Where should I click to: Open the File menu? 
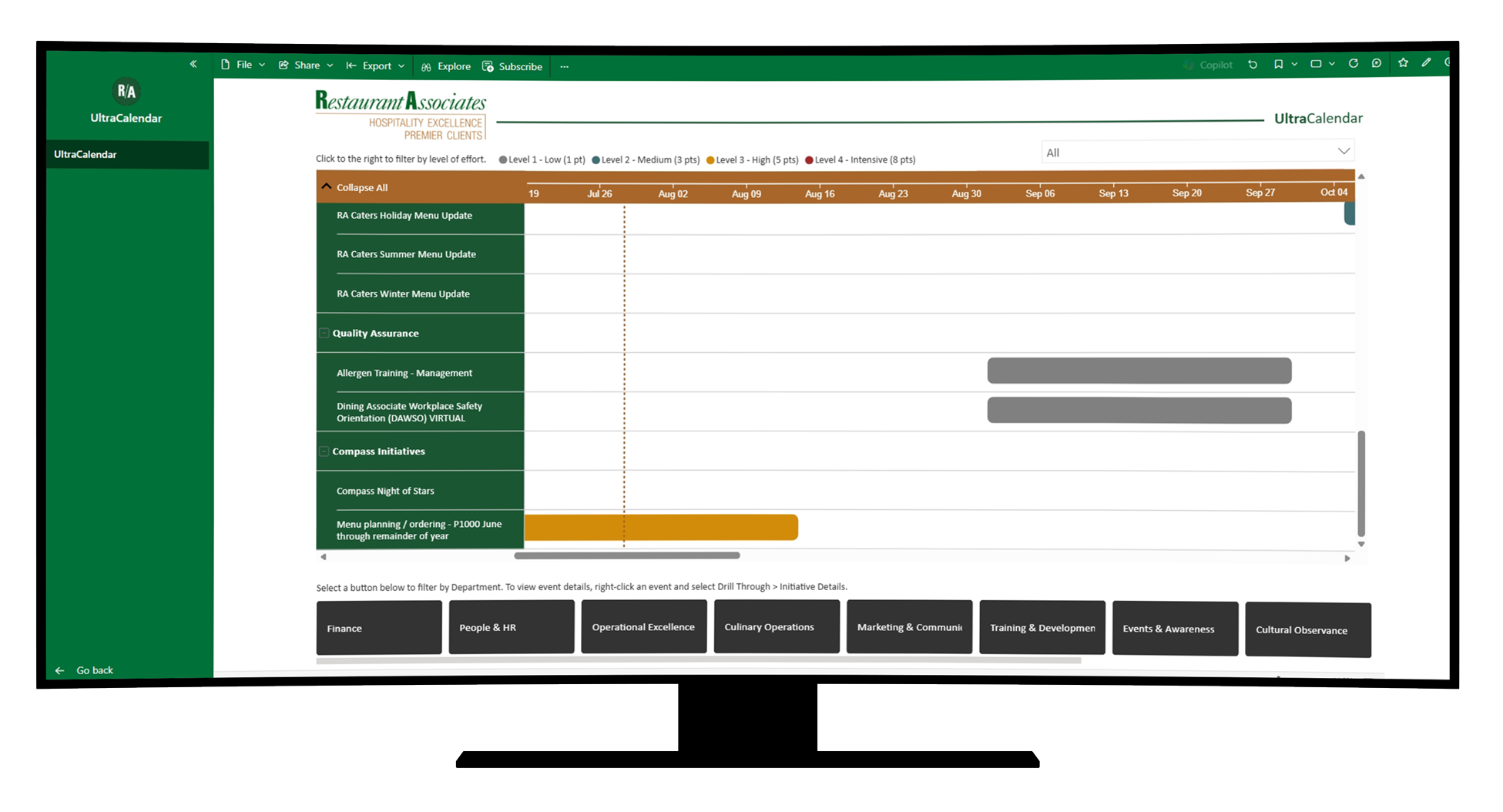(243, 65)
